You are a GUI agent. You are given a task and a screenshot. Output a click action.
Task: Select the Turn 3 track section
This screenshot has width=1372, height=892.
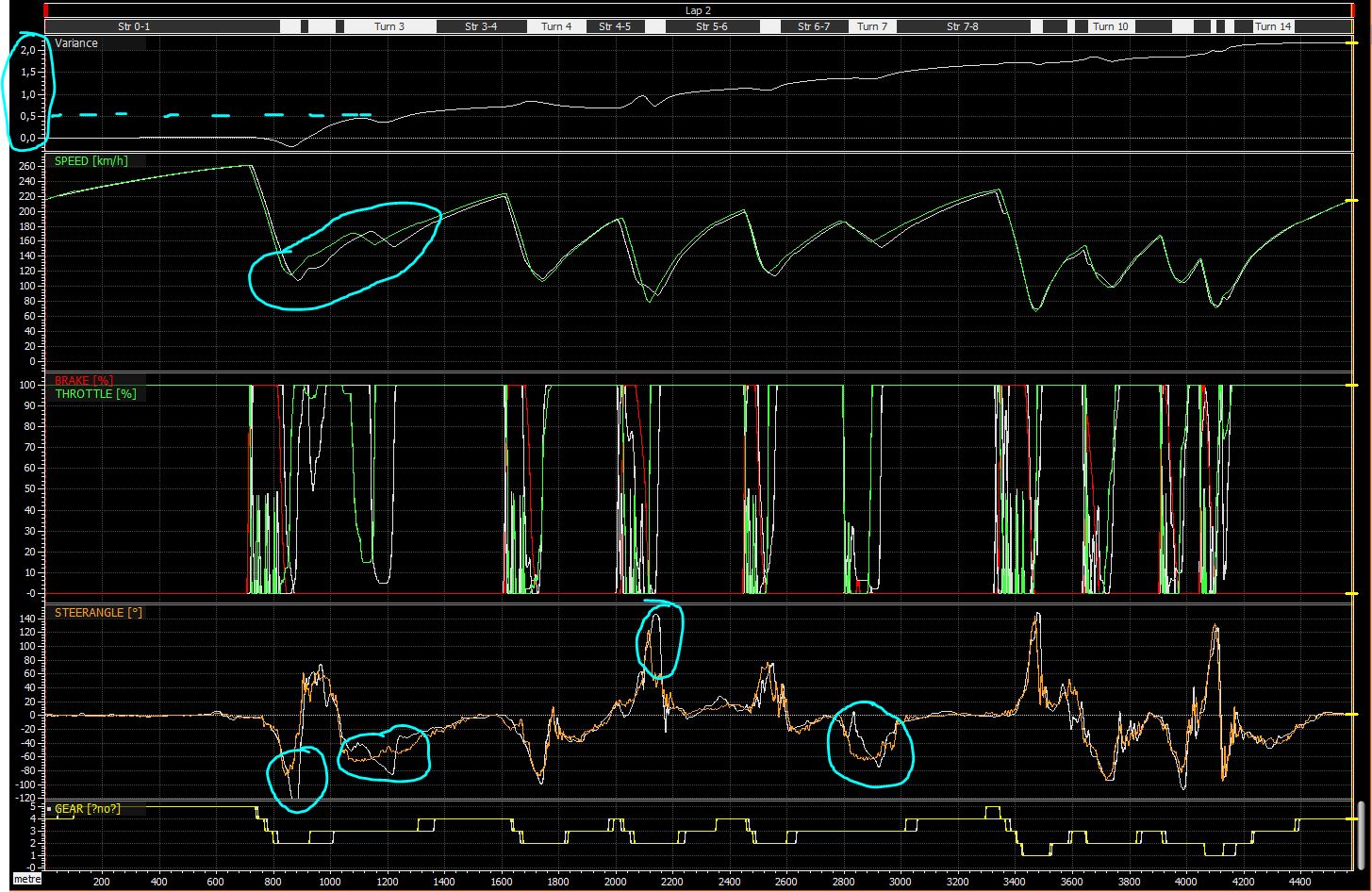pos(389,26)
